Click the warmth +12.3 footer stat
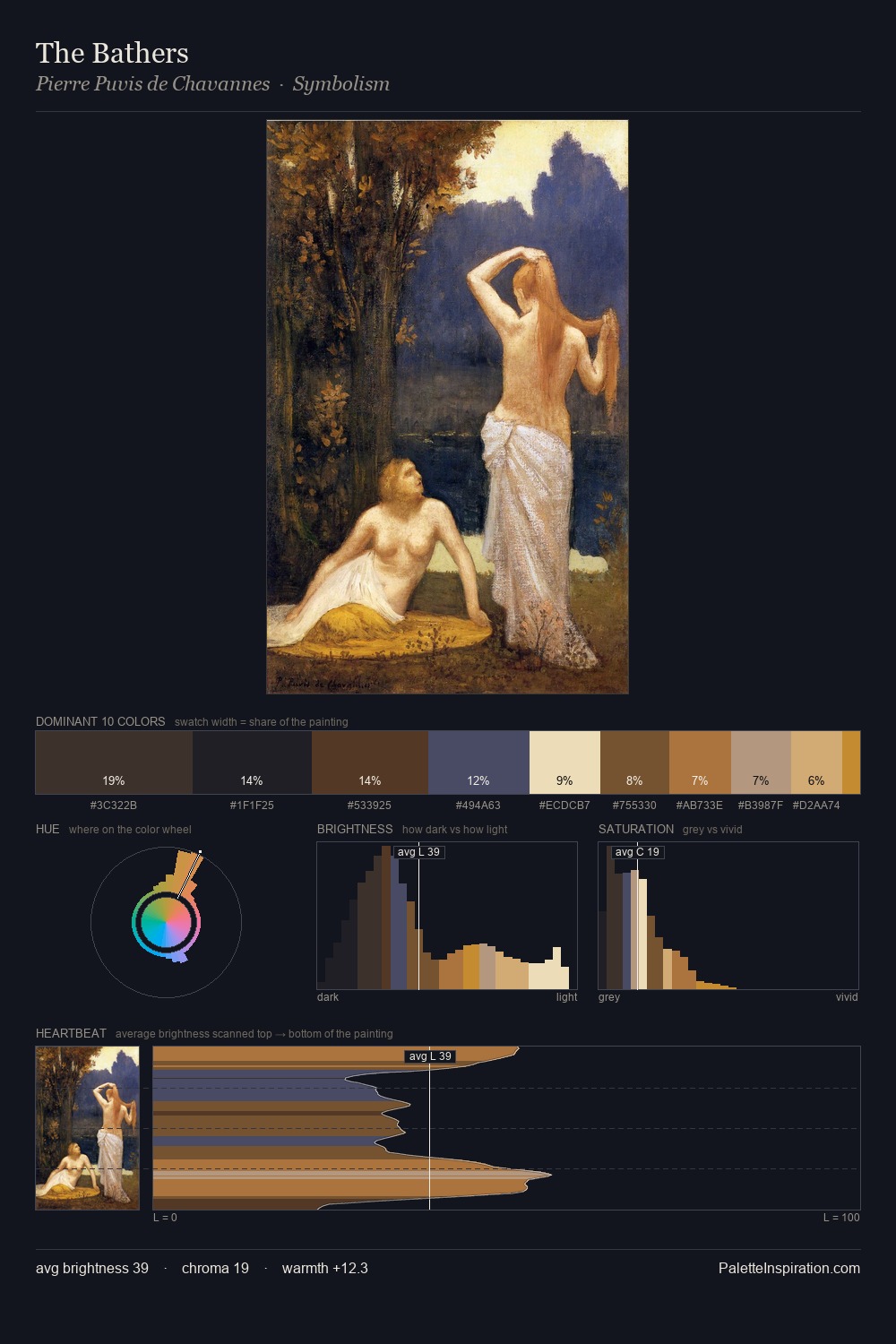The height and width of the screenshot is (1344, 896). coord(325,1268)
